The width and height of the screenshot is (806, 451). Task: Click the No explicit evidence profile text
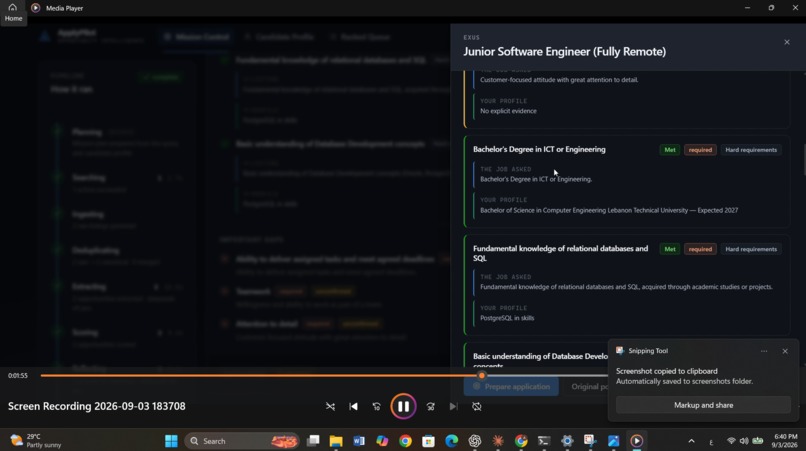click(508, 111)
